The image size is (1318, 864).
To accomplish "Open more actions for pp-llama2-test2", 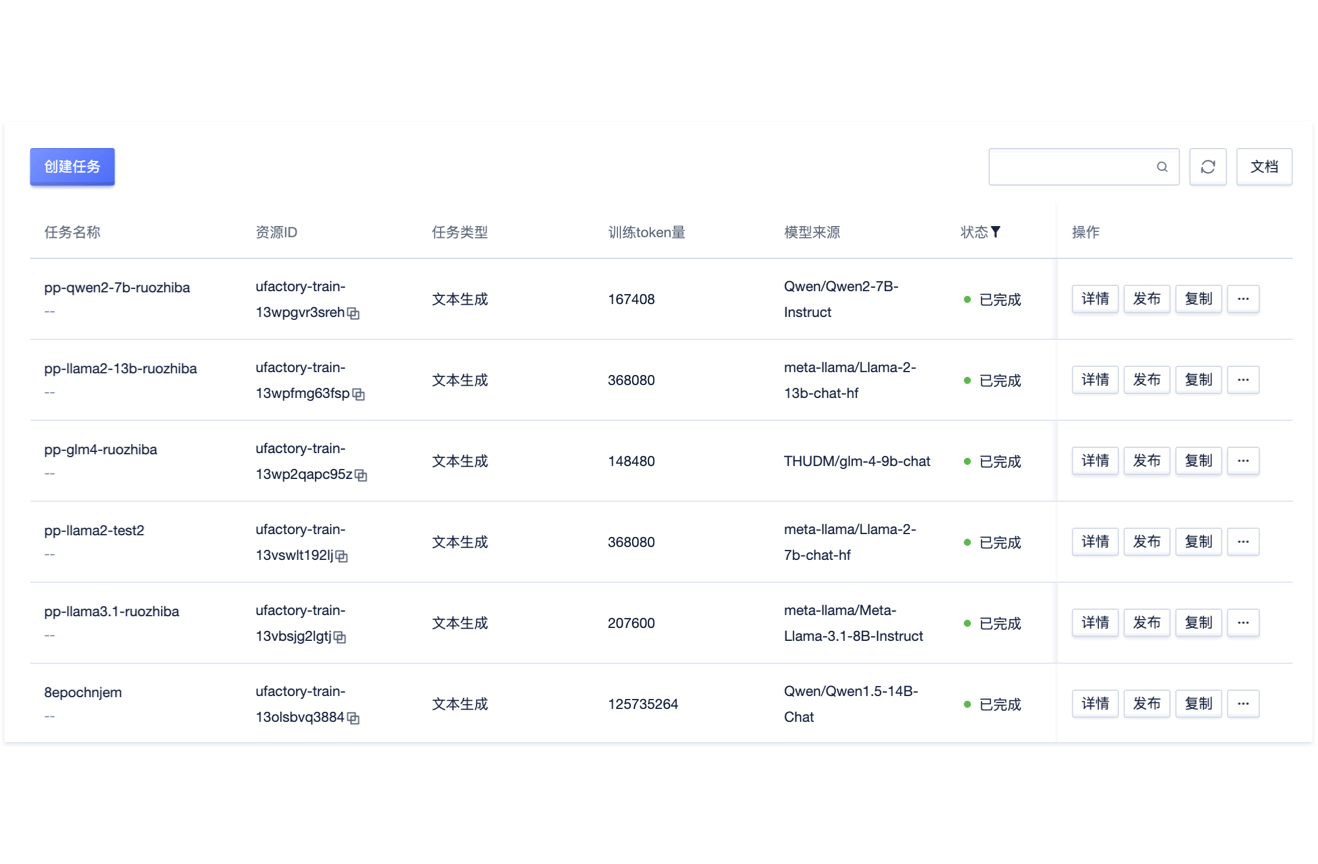I will [1243, 542].
